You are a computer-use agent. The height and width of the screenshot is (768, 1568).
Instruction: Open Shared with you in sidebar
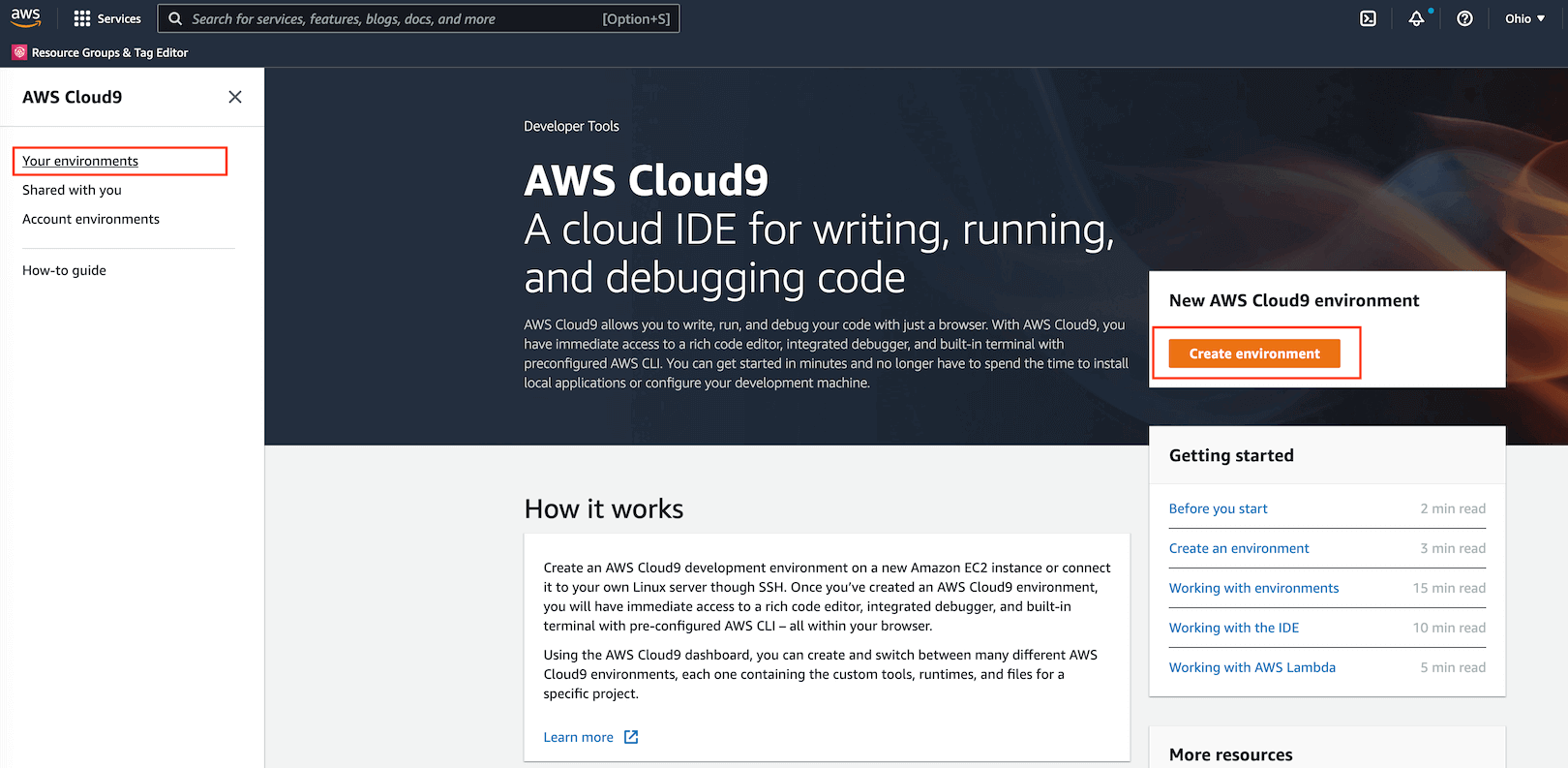pos(72,190)
